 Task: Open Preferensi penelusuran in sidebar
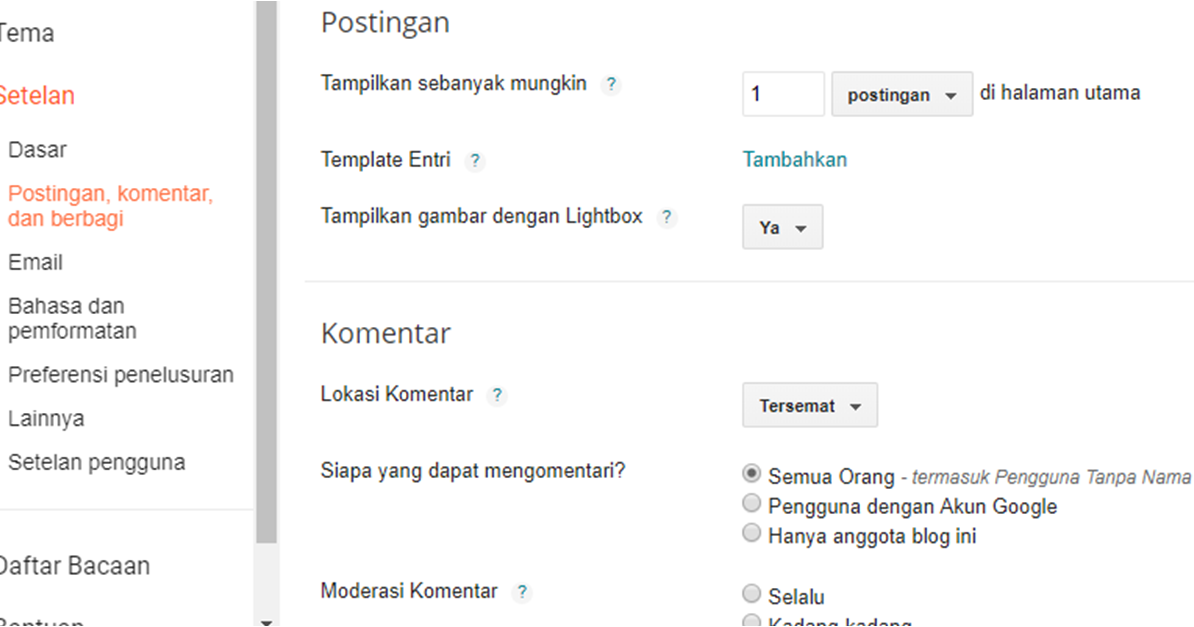[121, 375]
